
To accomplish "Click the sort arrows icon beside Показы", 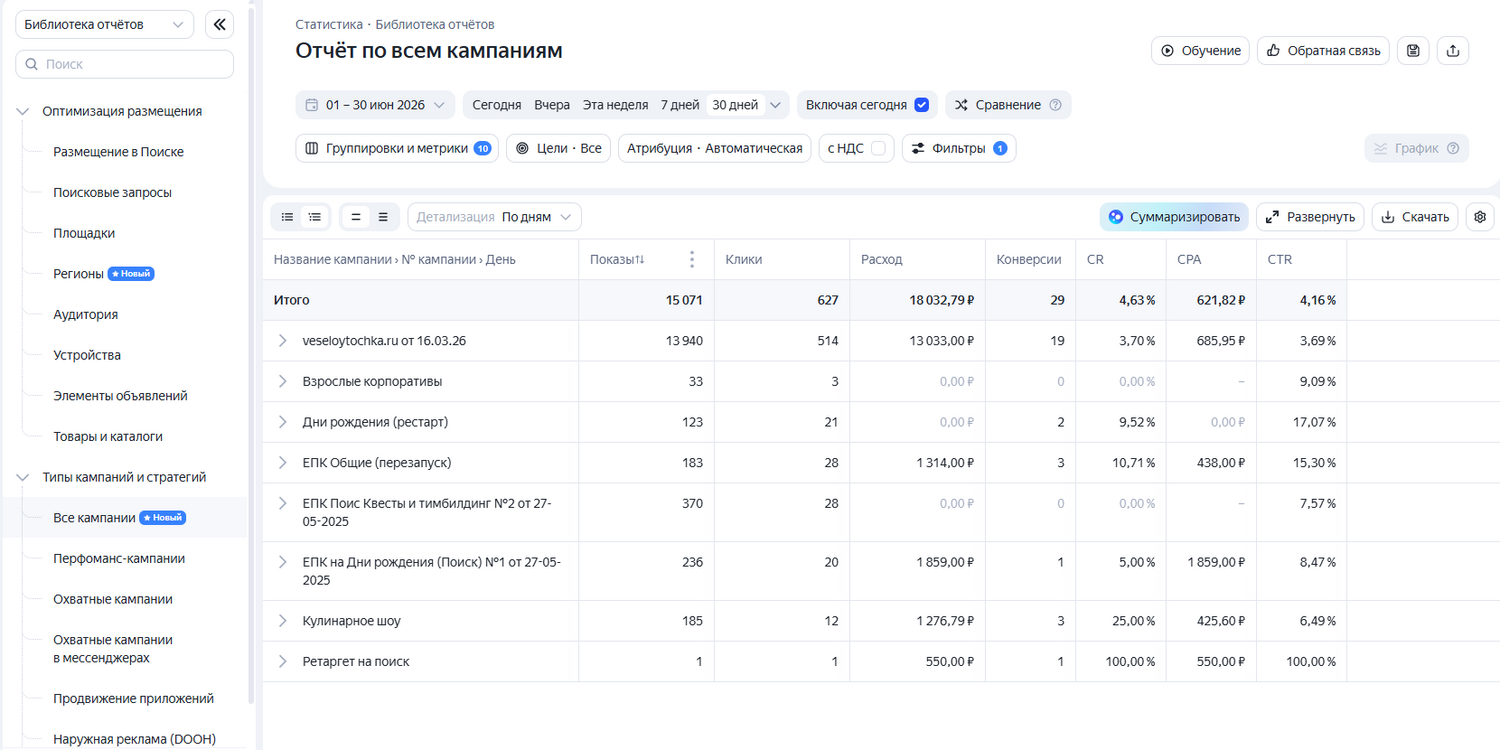I will 640,260.
